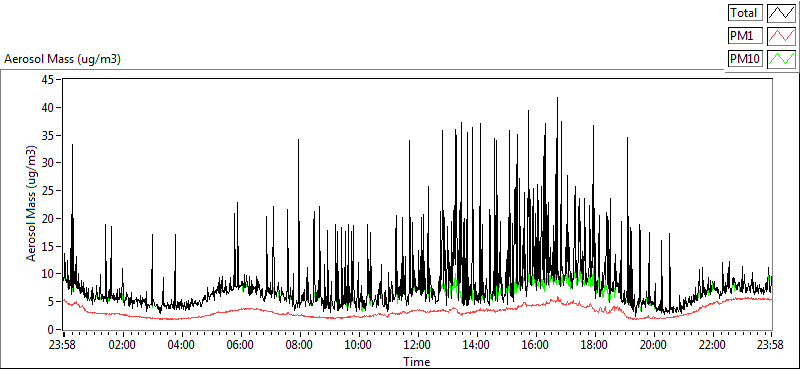Select the PM1 legend label
The height and width of the screenshot is (369, 800).
[x=745, y=36]
